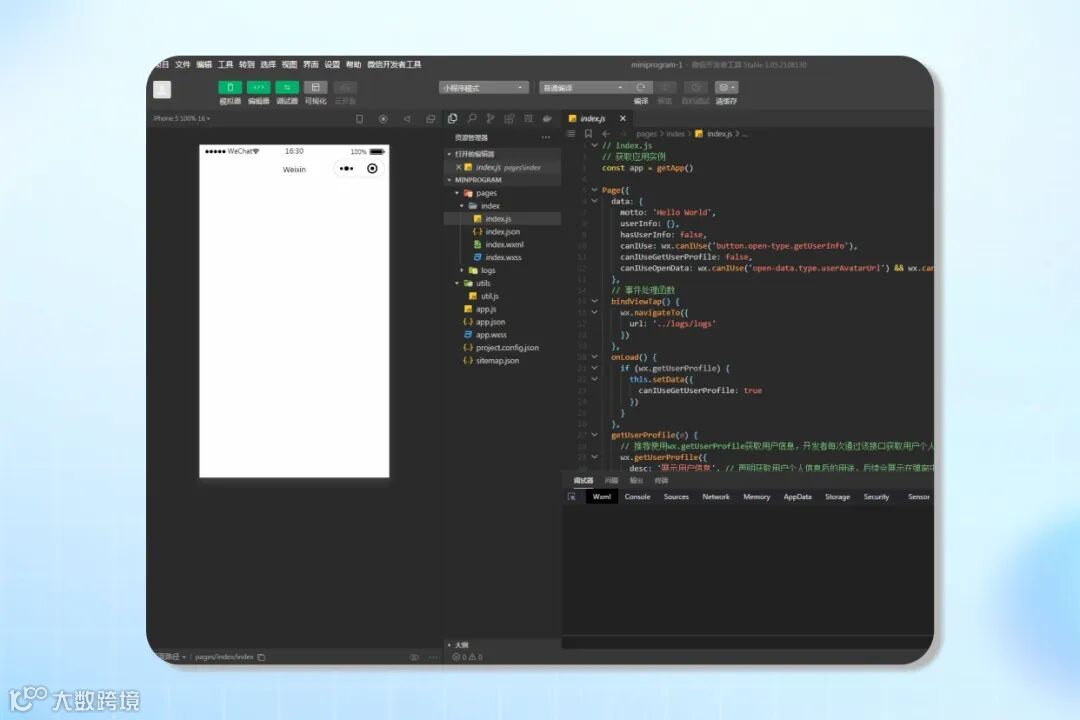1080x720 pixels.
Task: Click the user avatar in the toolbar
Action: (x=162, y=90)
